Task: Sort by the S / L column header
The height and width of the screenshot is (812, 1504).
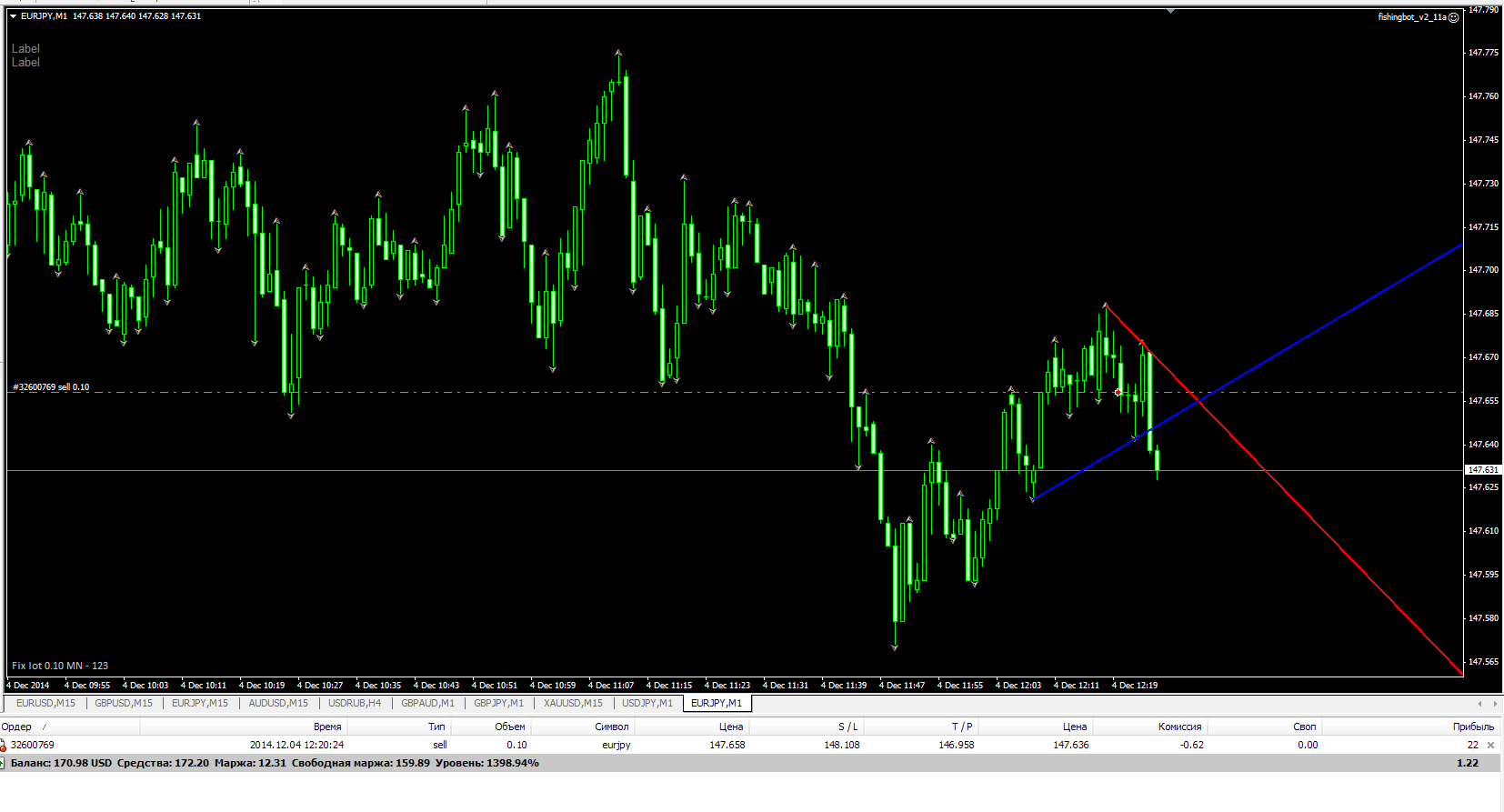Action: [x=807, y=727]
